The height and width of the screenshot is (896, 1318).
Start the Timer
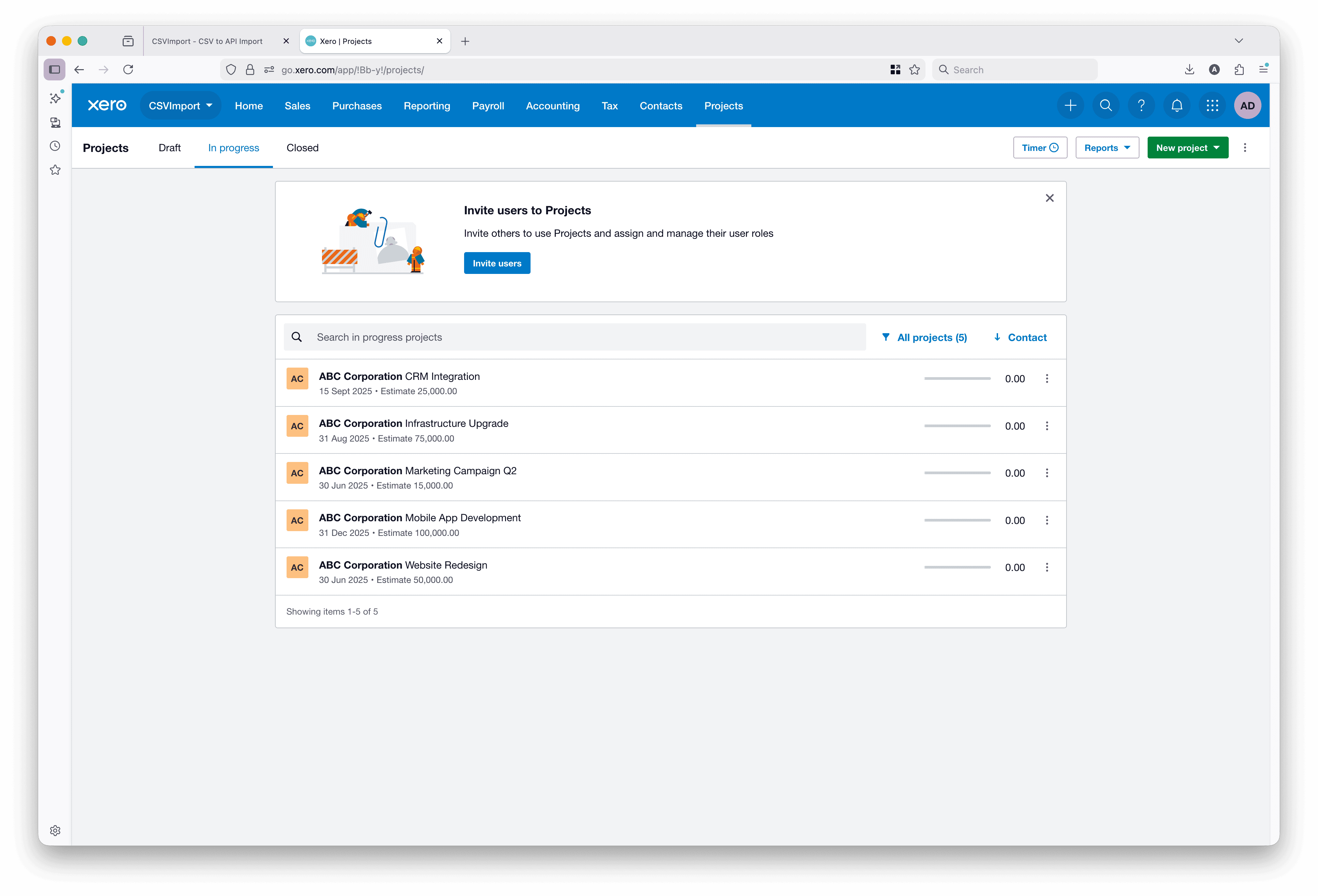1040,148
